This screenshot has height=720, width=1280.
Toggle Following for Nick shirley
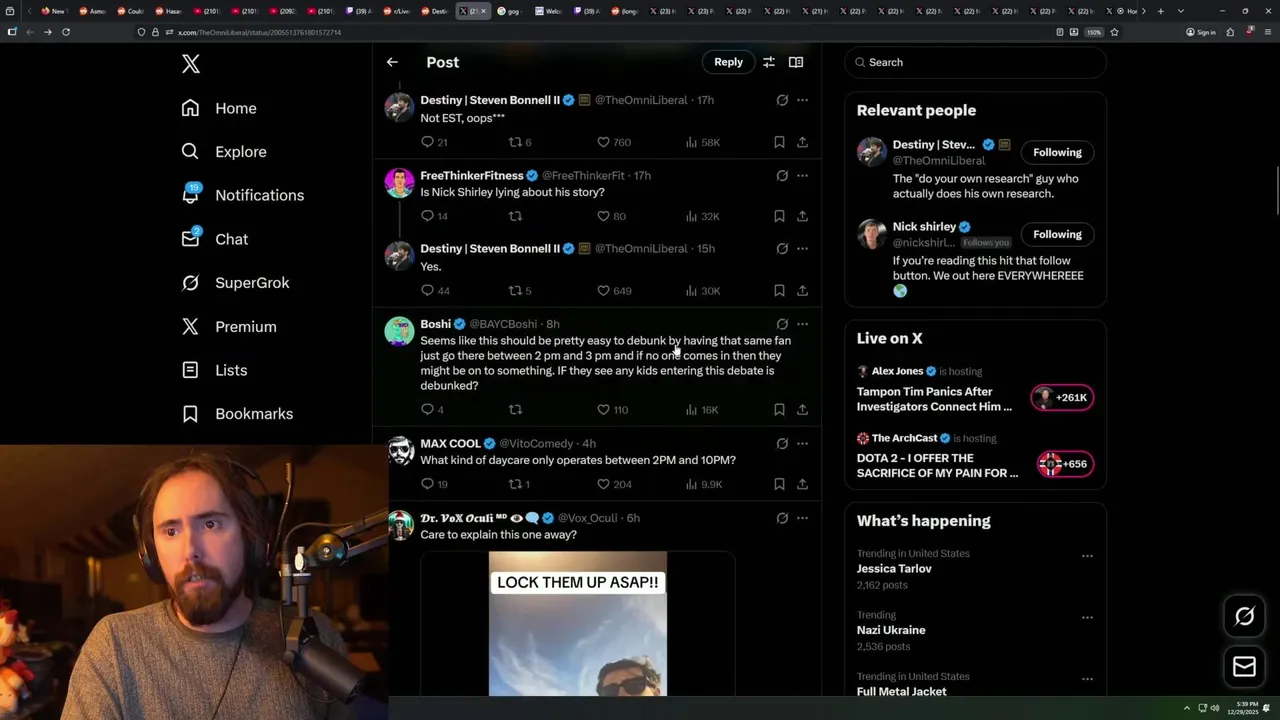[1057, 234]
